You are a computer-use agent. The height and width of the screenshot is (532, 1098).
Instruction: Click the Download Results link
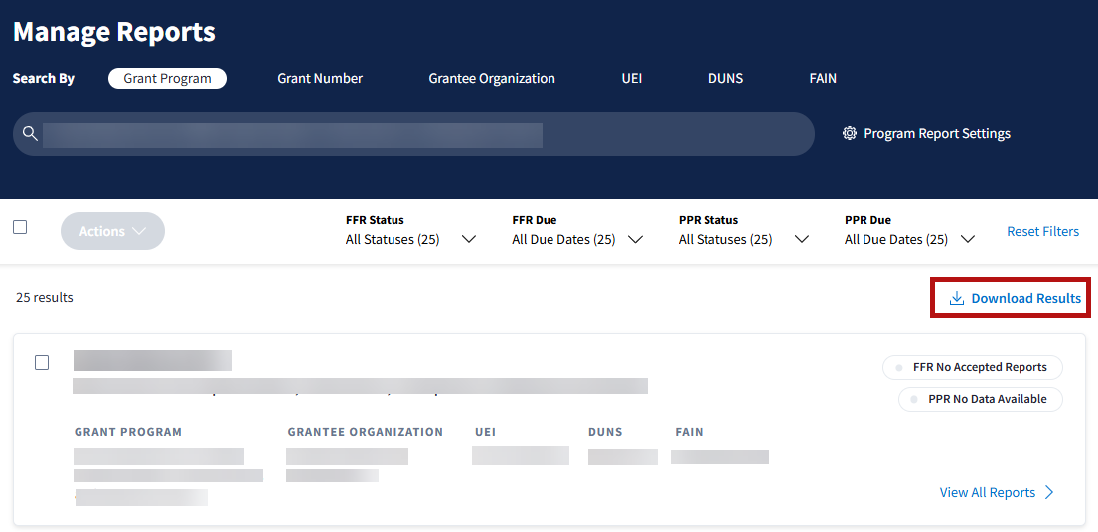pyautogui.click(x=1025, y=298)
